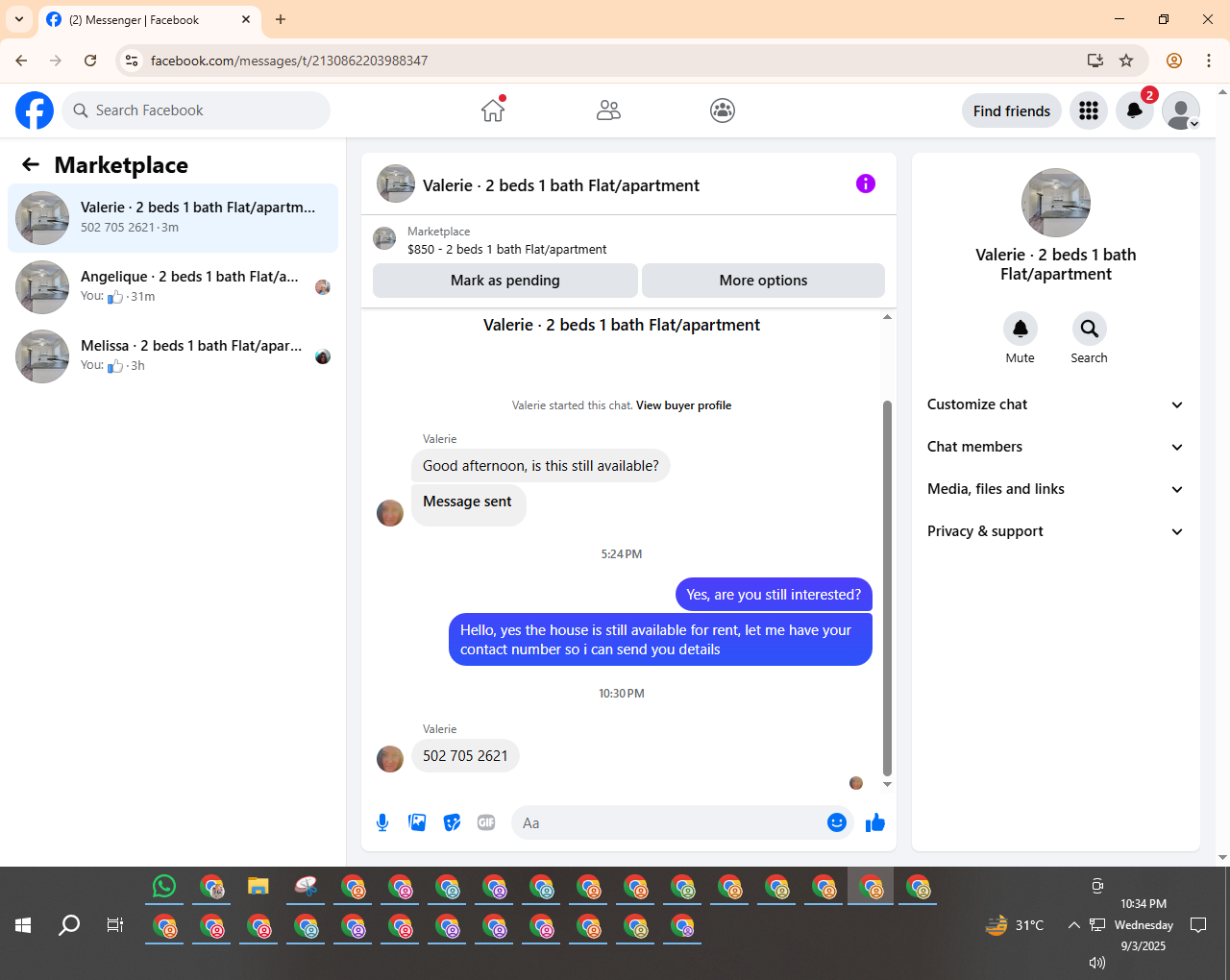The width and height of the screenshot is (1230, 980).
Task: View site information icon in address bar
Action: (132, 61)
